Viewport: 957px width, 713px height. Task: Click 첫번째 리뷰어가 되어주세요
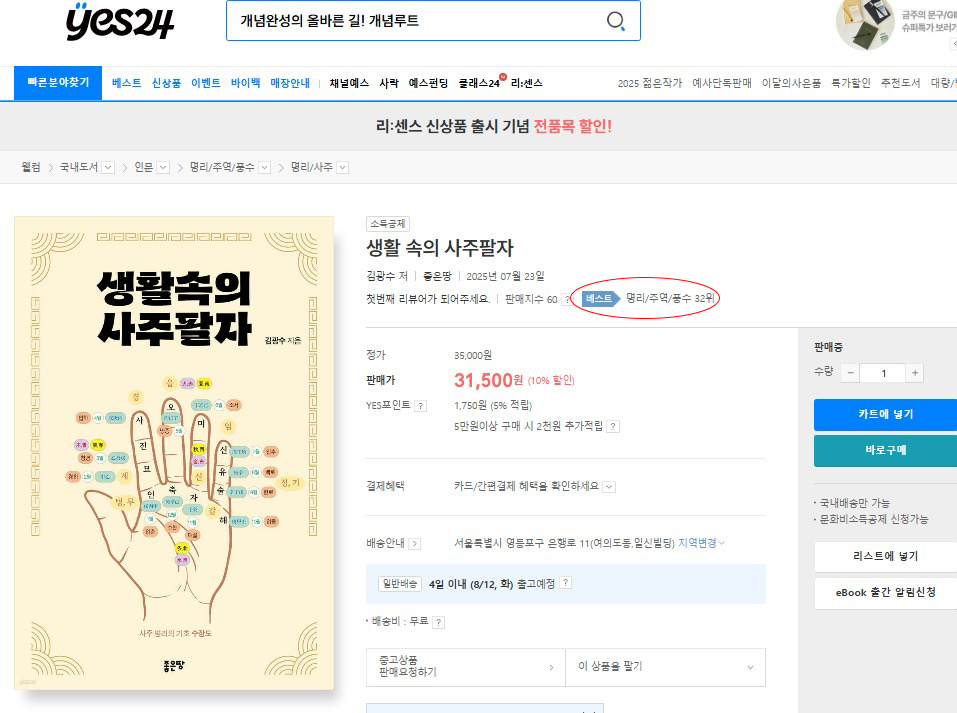tap(428, 299)
